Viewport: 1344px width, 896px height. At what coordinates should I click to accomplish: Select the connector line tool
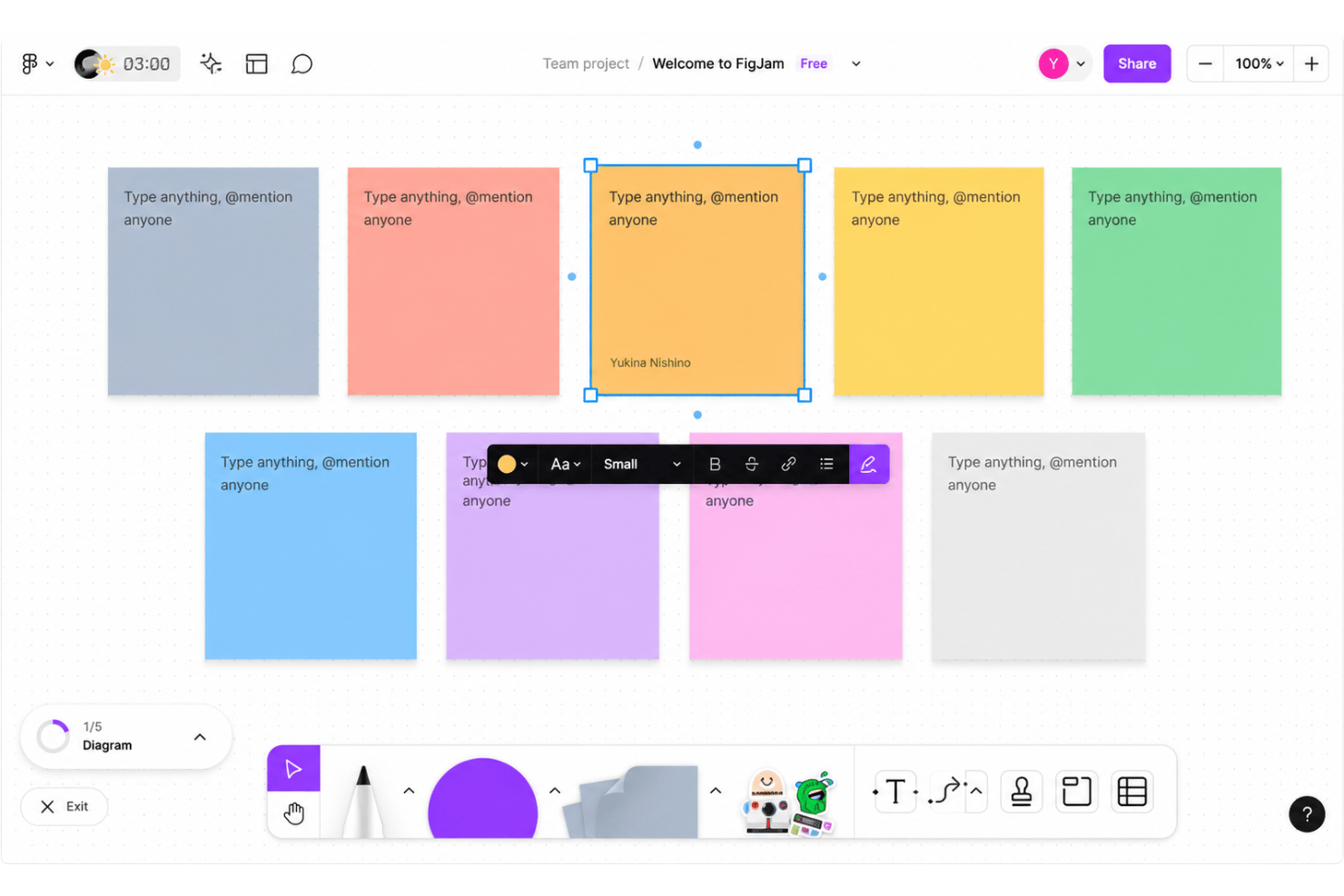click(946, 792)
